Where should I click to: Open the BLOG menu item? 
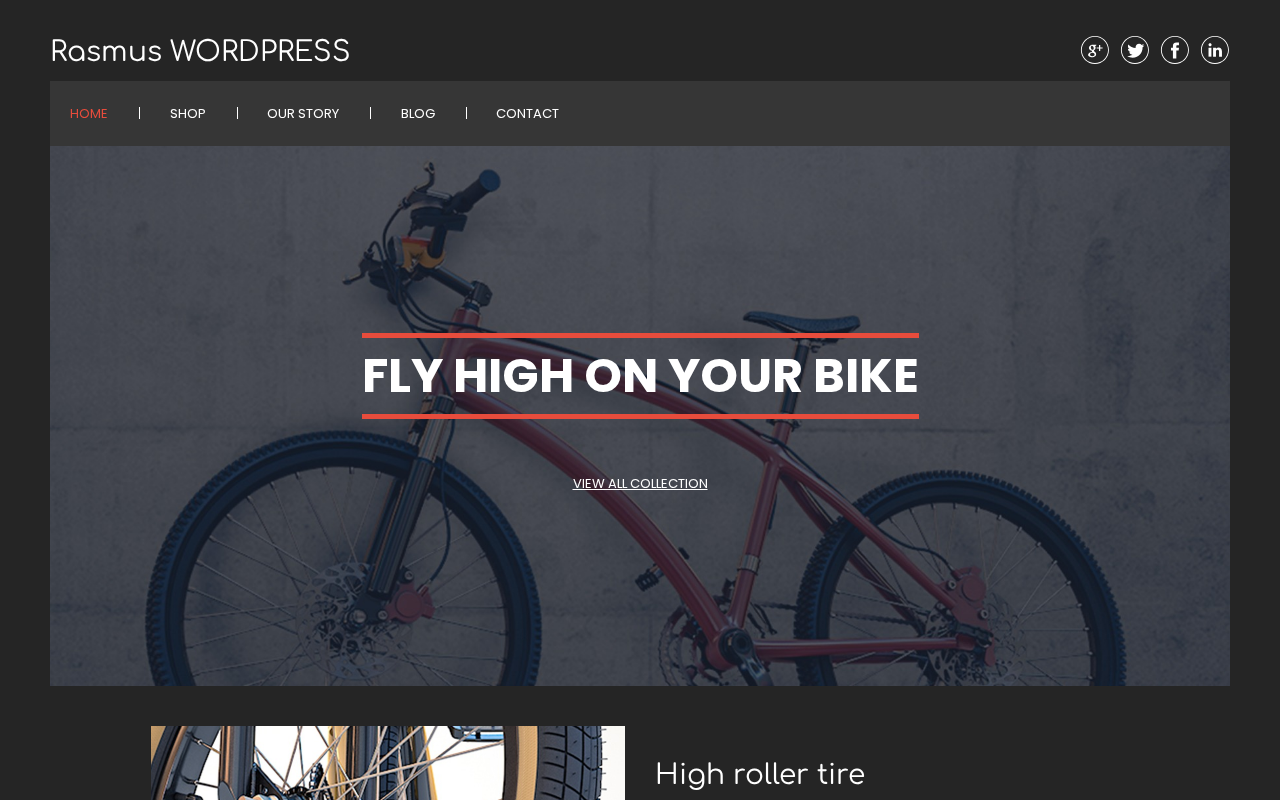(418, 114)
